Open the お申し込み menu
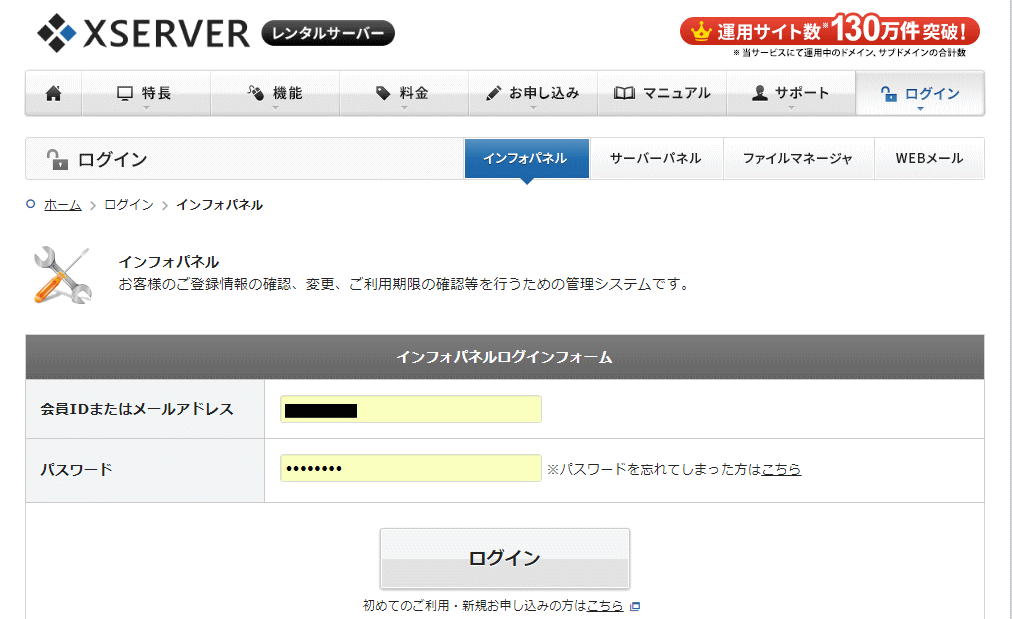1012x619 pixels. pos(533,94)
